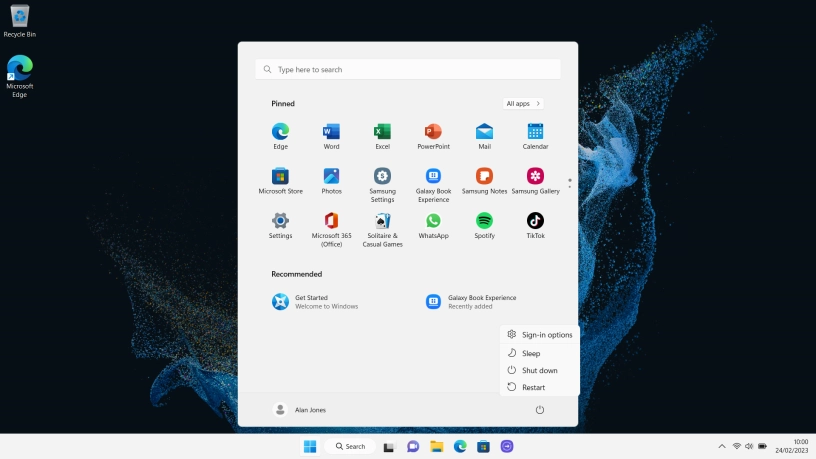Select Shut down from power menu
The image size is (816, 459).
pyautogui.click(x=539, y=370)
